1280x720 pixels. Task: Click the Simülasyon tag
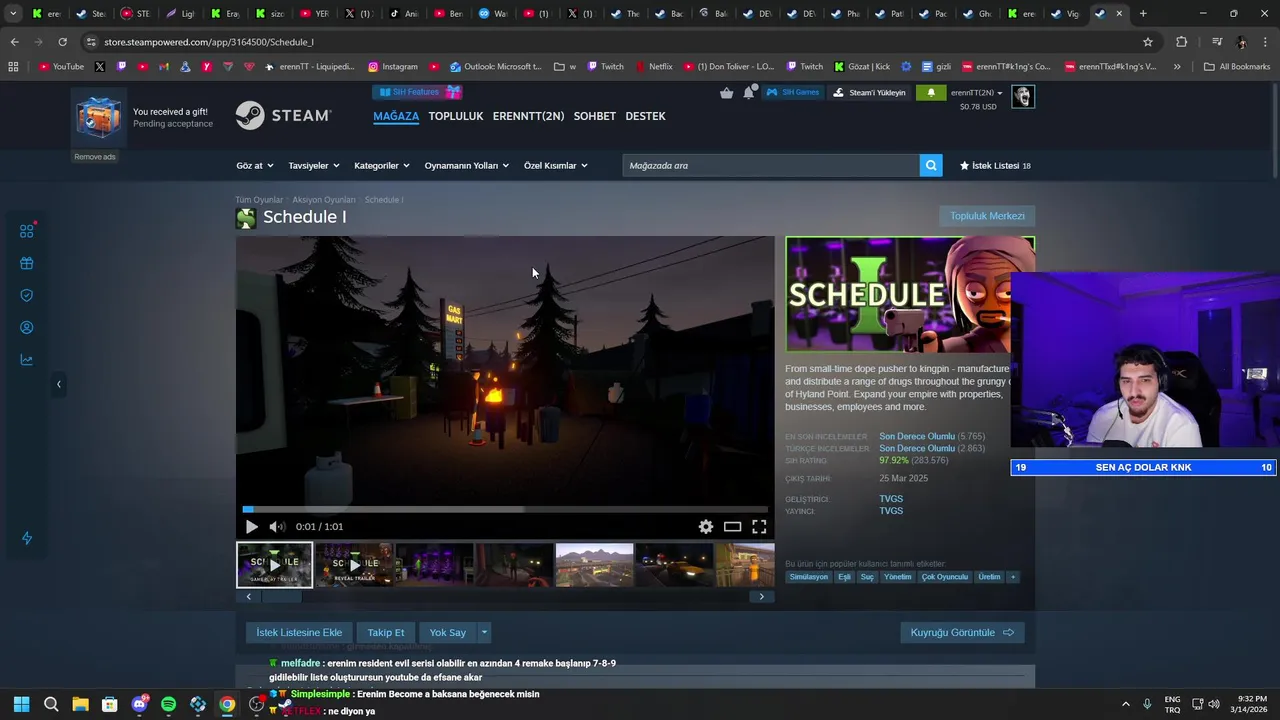(x=809, y=577)
